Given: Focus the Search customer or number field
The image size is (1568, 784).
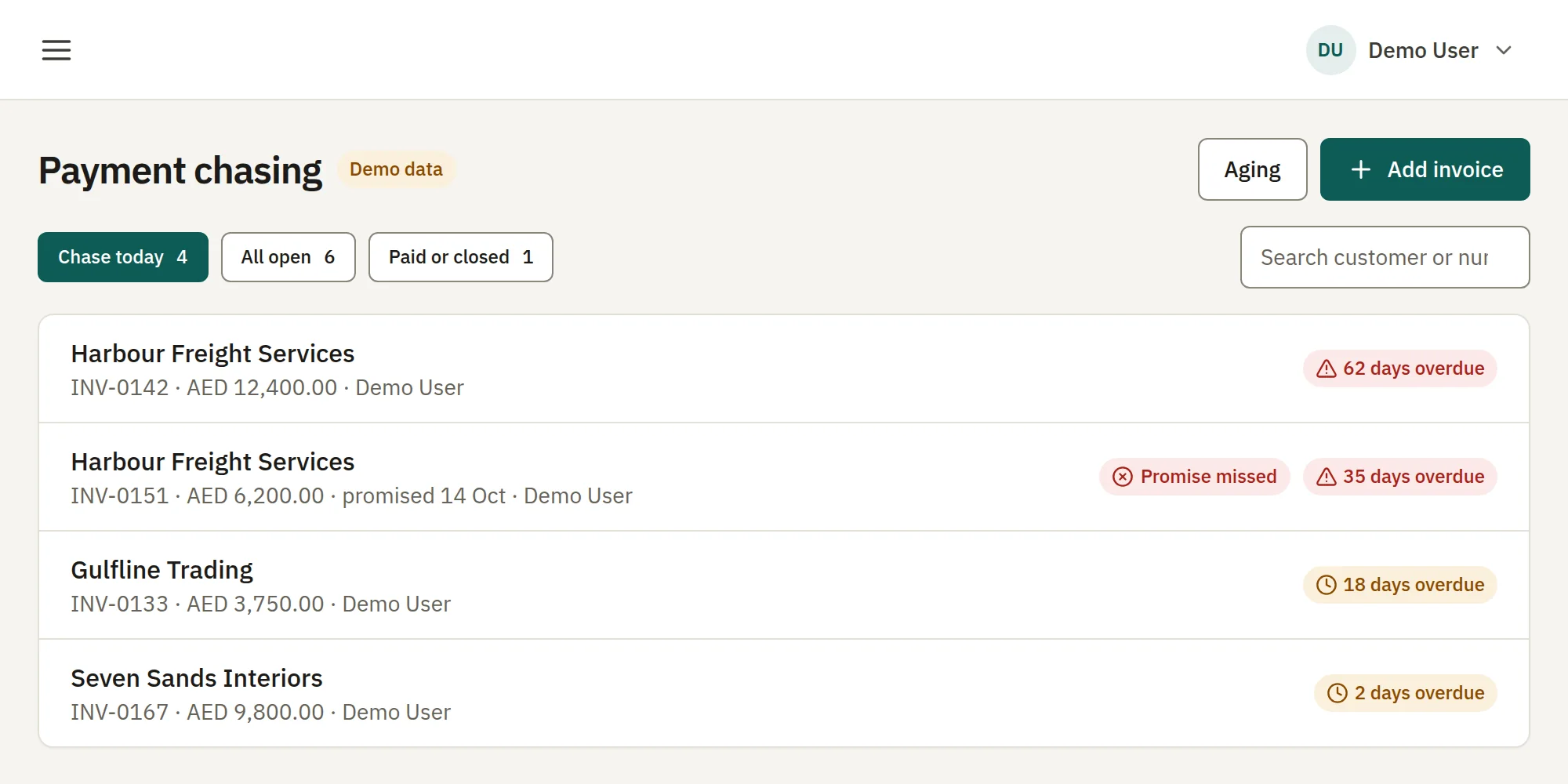Looking at the screenshot, I should pyautogui.click(x=1385, y=257).
